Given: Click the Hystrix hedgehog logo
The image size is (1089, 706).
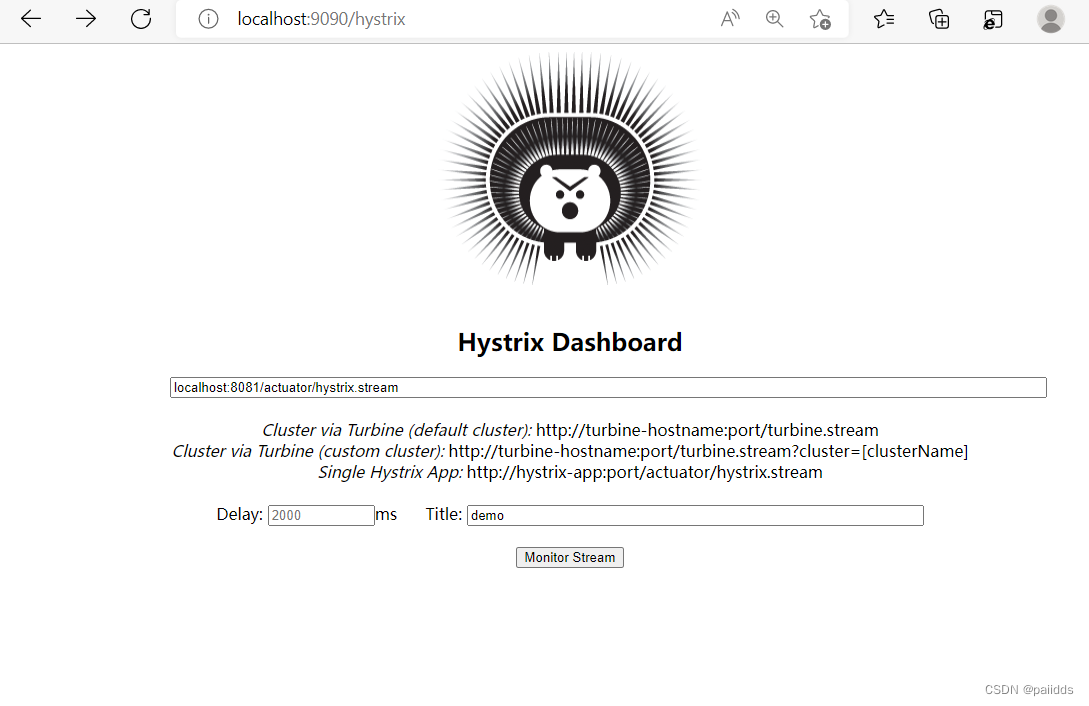Looking at the screenshot, I should [x=570, y=169].
